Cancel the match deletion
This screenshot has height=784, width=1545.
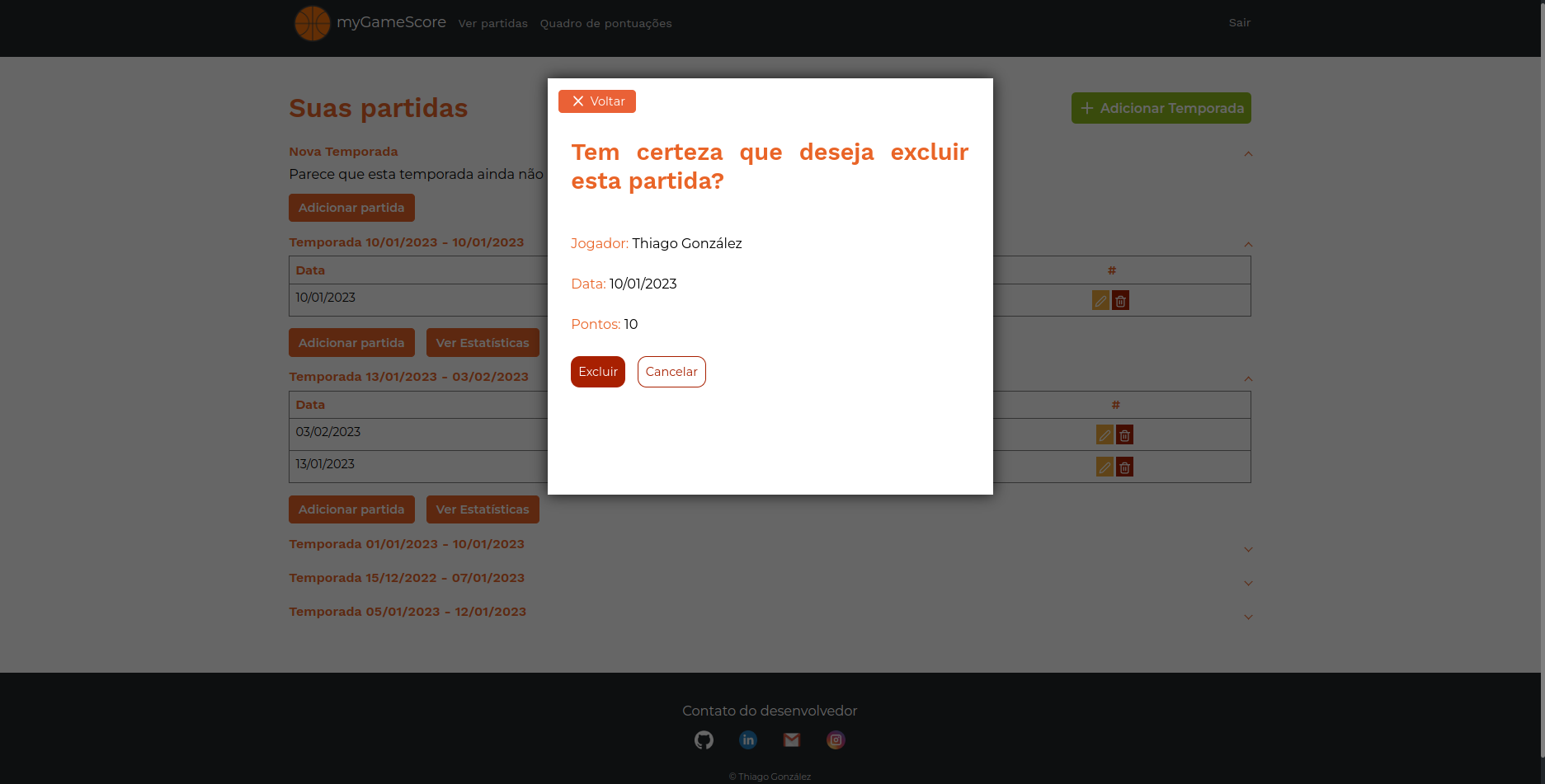click(671, 372)
